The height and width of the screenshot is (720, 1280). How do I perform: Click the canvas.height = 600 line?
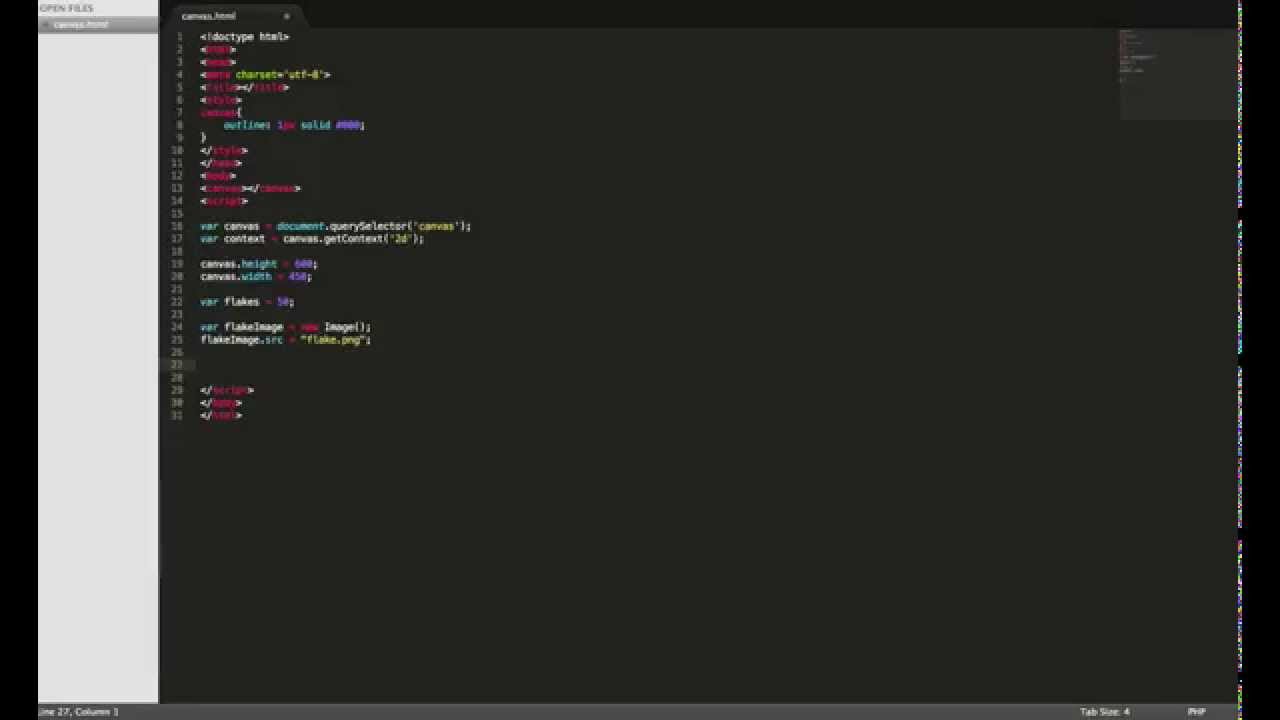pos(259,264)
